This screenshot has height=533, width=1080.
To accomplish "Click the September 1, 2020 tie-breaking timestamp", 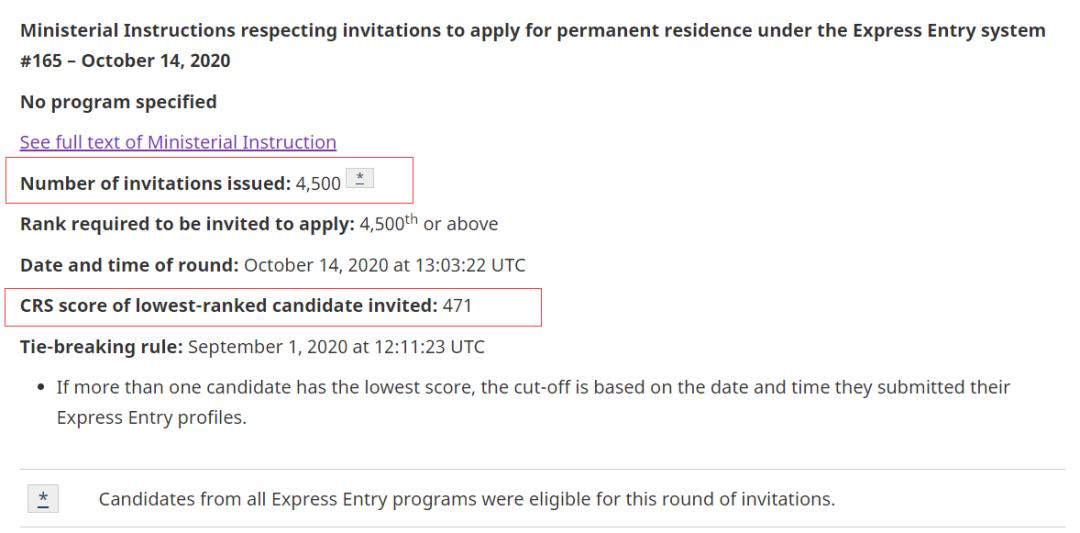I will click(x=336, y=347).
